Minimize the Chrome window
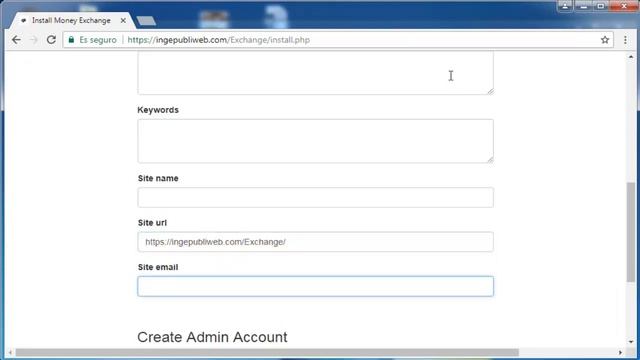 [583, 6]
